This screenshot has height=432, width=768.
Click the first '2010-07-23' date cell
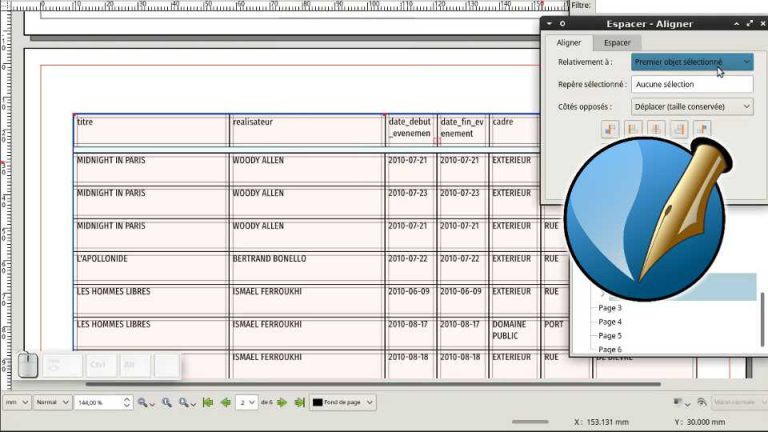pos(410,202)
